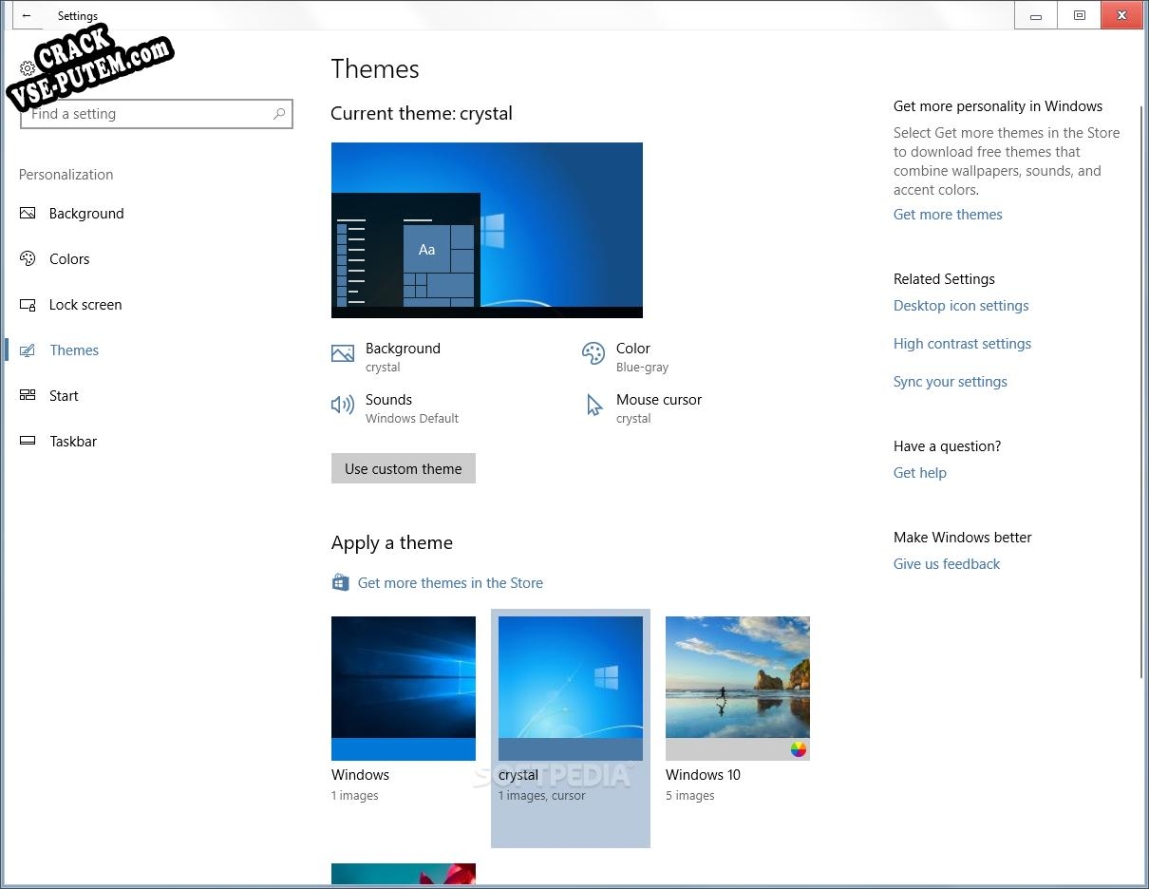1149x889 pixels.
Task: Click the Color palette icon under current theme
Action: pyautogui.click(x=593, y=353)
